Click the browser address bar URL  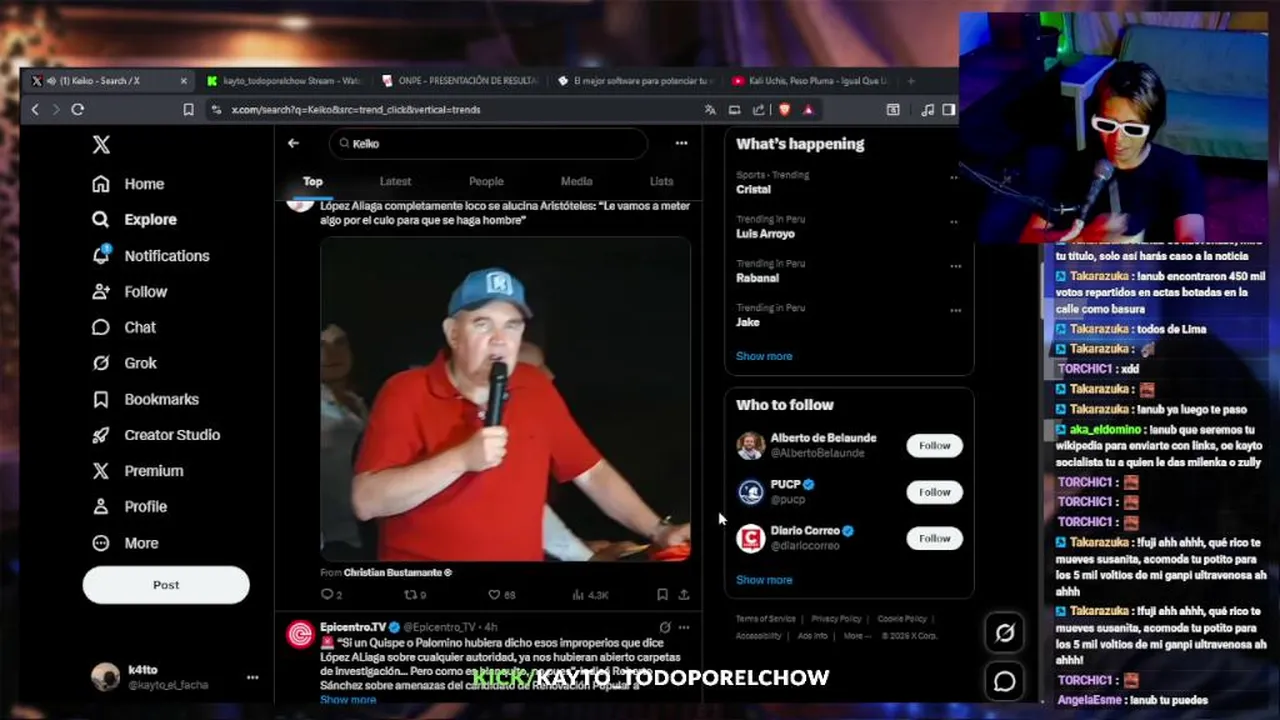(x=356, y=110)
